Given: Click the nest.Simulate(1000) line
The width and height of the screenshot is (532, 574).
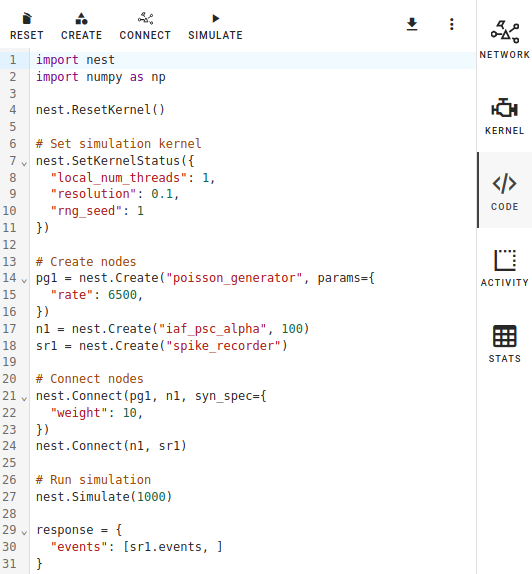Looking at the screenshot, I should pyautogui.click(x=104, y=497).
